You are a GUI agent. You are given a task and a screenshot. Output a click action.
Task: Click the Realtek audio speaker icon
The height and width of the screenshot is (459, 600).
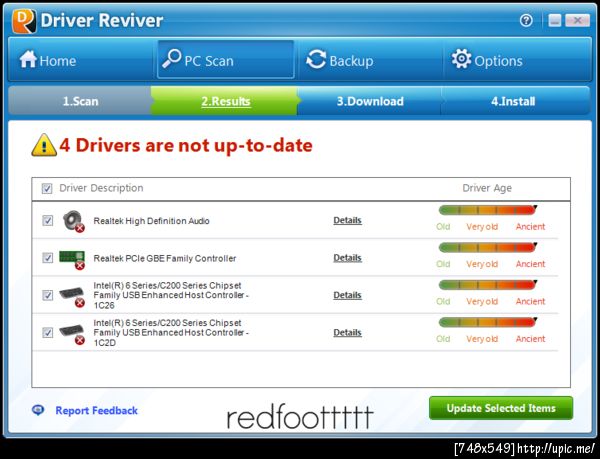(x=73, y=221)
